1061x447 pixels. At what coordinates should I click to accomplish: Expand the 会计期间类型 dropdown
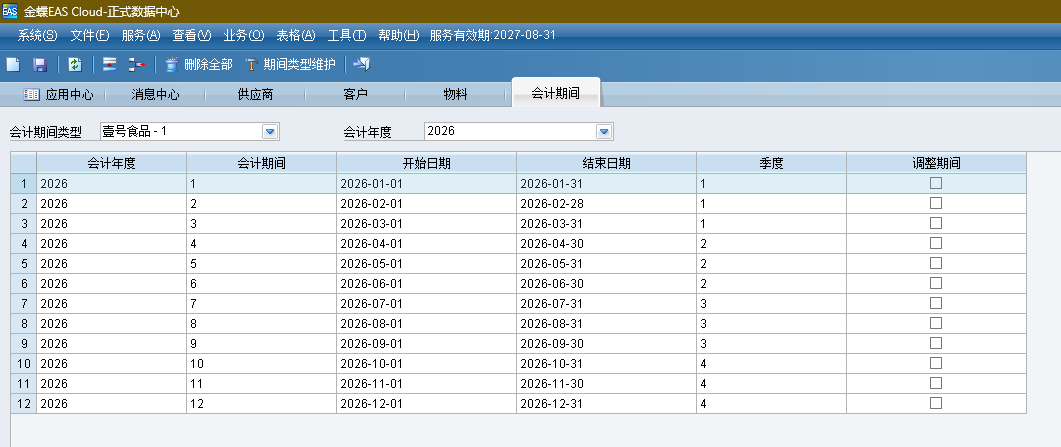click(x=270, y=131)
